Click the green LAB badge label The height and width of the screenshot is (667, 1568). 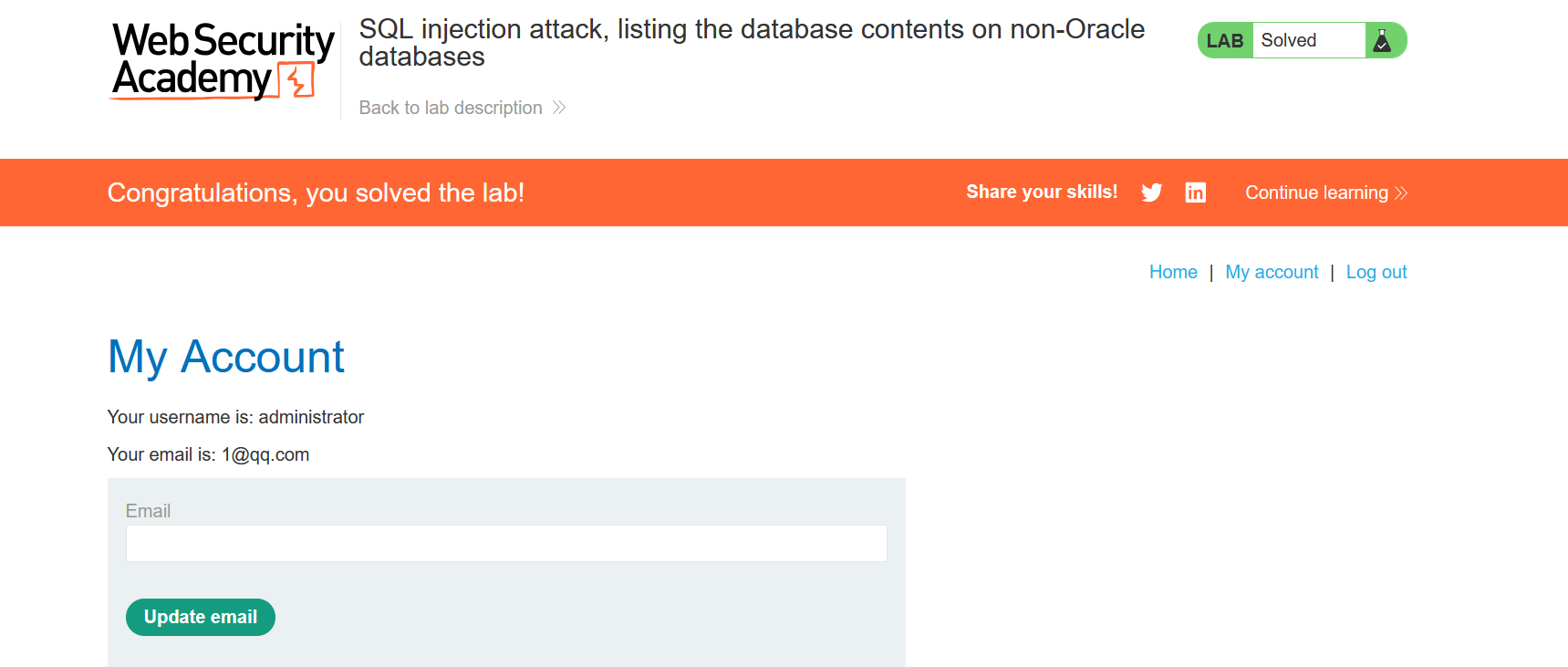pos(1225,41)
